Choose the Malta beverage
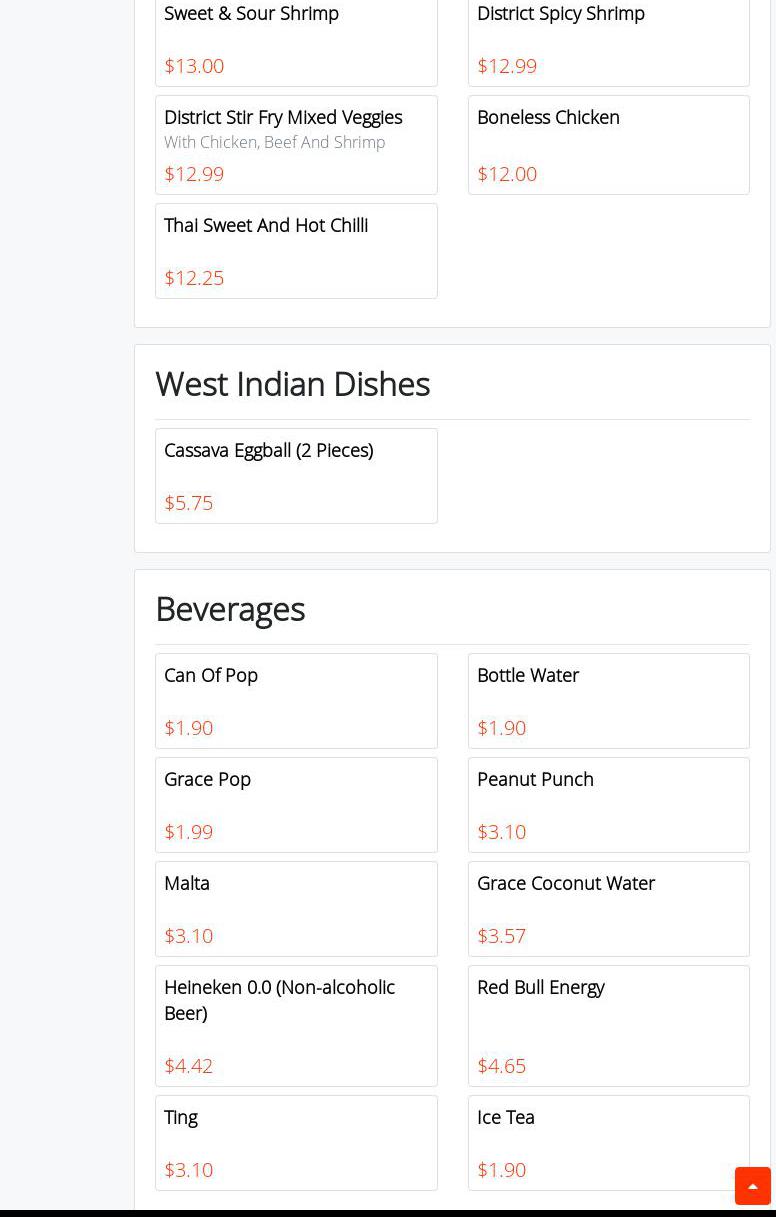This screenshot has width=776, height=1217. (x=296, y=908)
